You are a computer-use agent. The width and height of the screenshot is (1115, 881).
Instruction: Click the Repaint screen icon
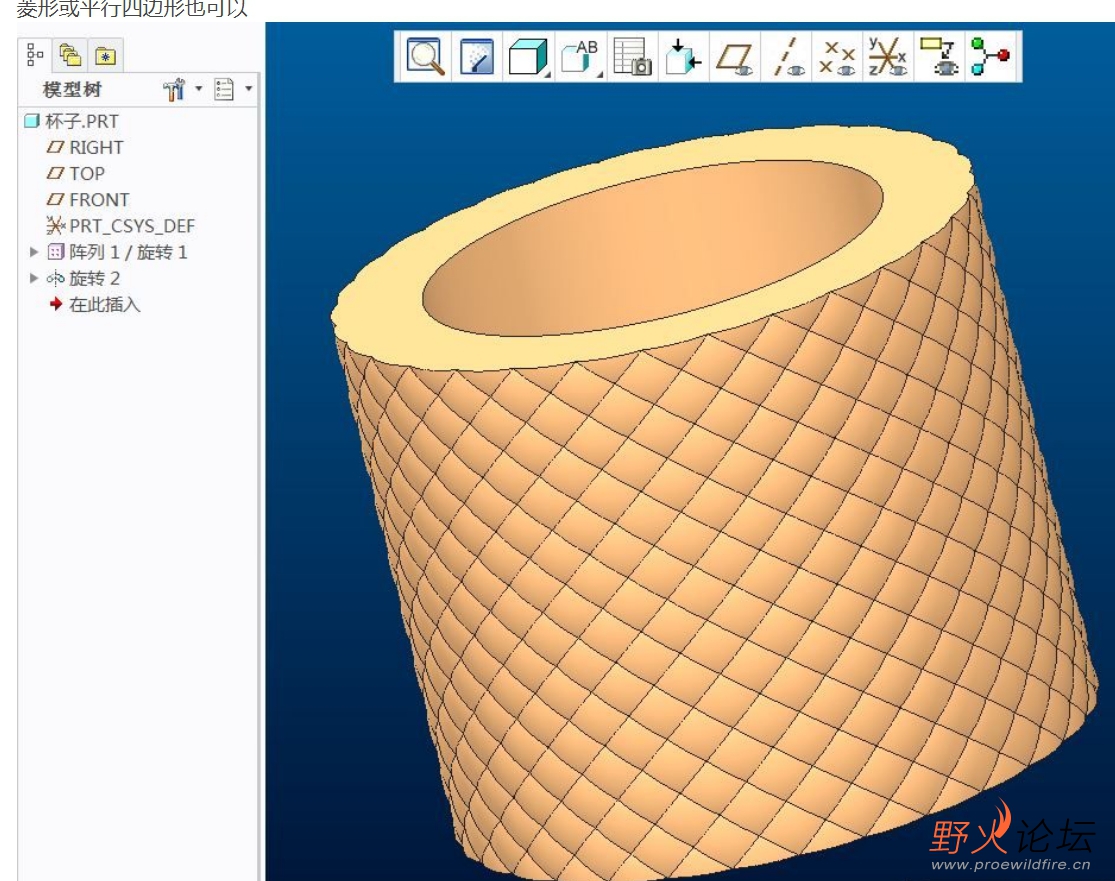(477, 57)
